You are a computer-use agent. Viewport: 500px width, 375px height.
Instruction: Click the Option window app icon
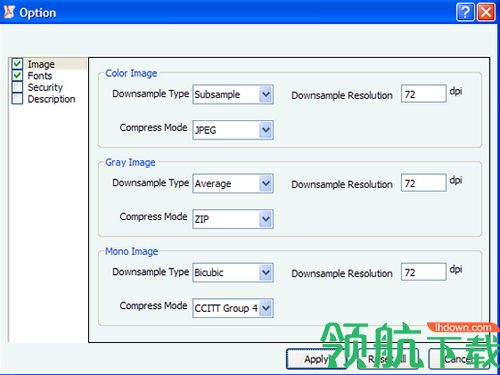click(9, 12)
